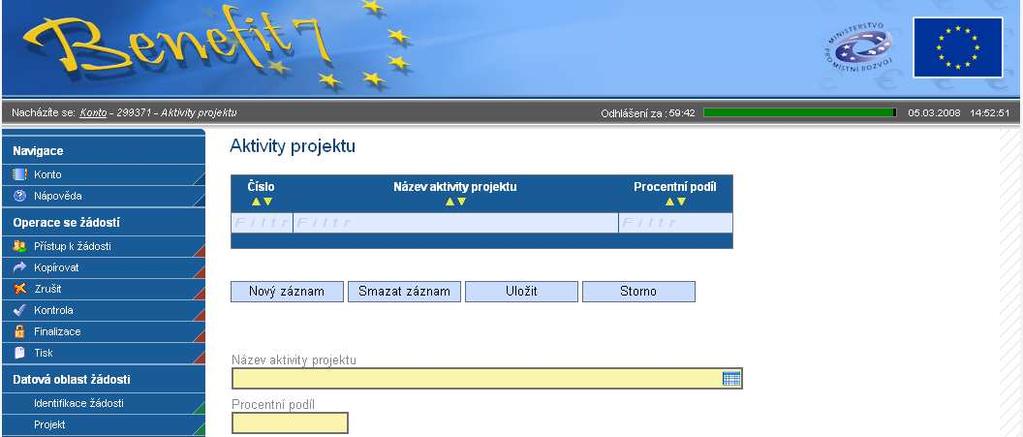
Task: Click green logout countdown progress bar
Action: click(x=799, y=113)
